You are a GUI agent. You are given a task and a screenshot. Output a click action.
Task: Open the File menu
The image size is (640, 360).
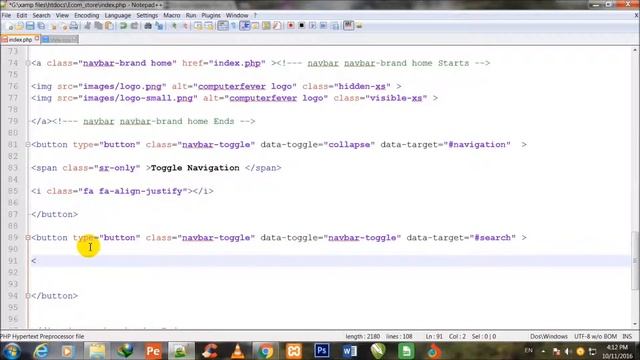(x=6, y=16)
